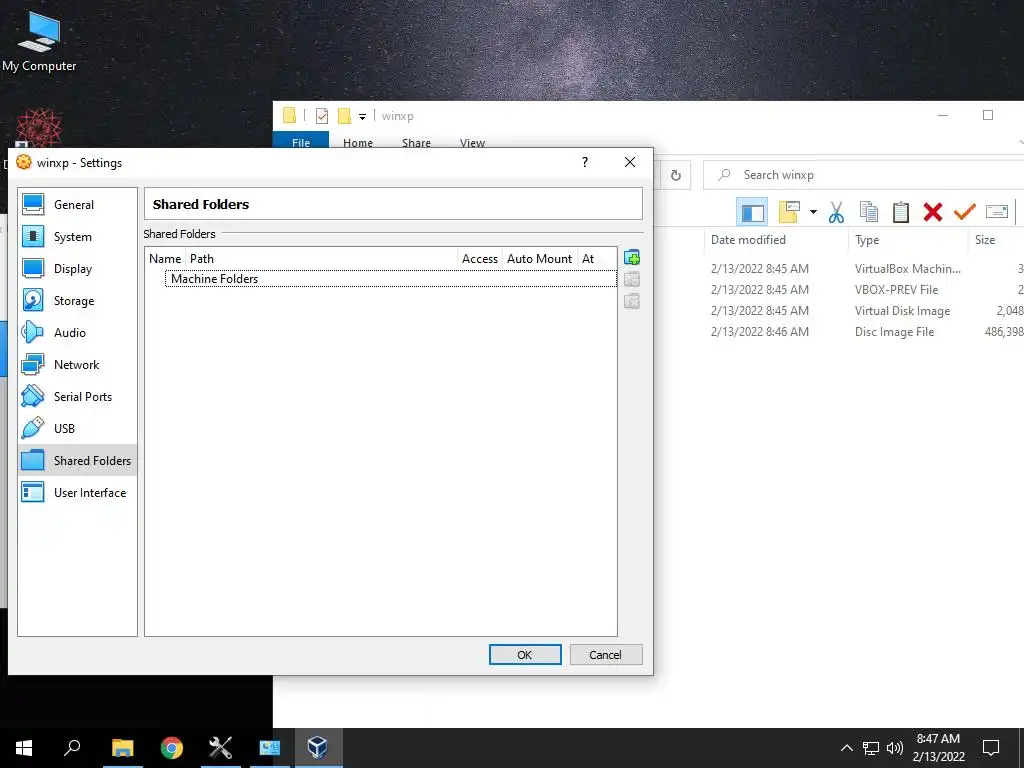Expand the view options dropdown arrow
The width and height of the screenshot is (1024, 768).
[x=813, y=212]
